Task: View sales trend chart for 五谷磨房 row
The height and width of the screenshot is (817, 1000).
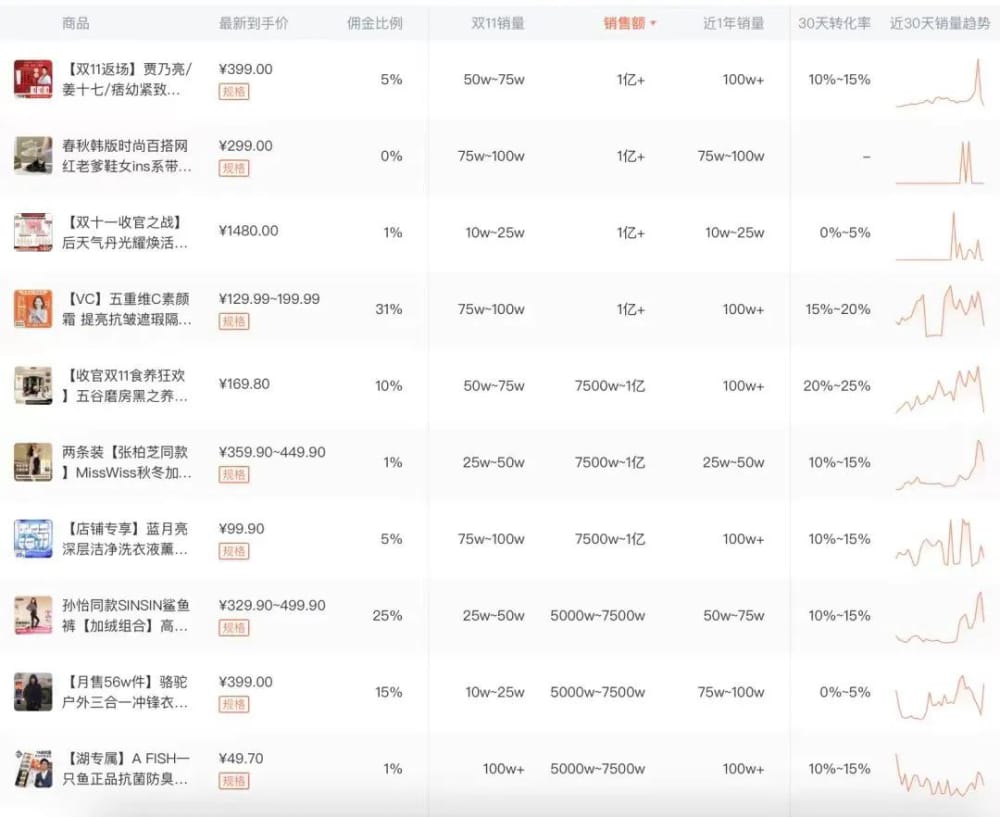Action: 940,390
